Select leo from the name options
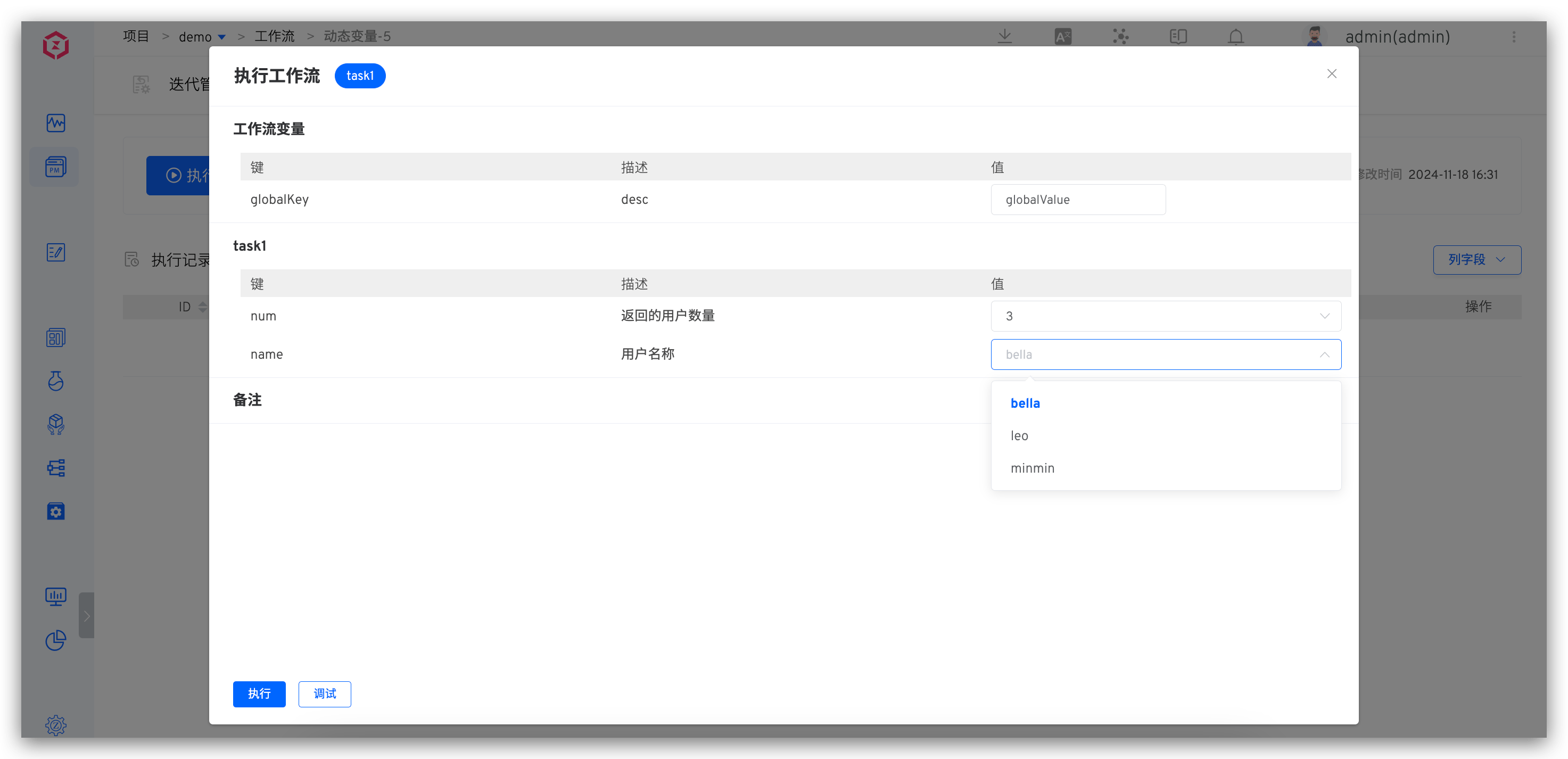 tap(1020, 436)
